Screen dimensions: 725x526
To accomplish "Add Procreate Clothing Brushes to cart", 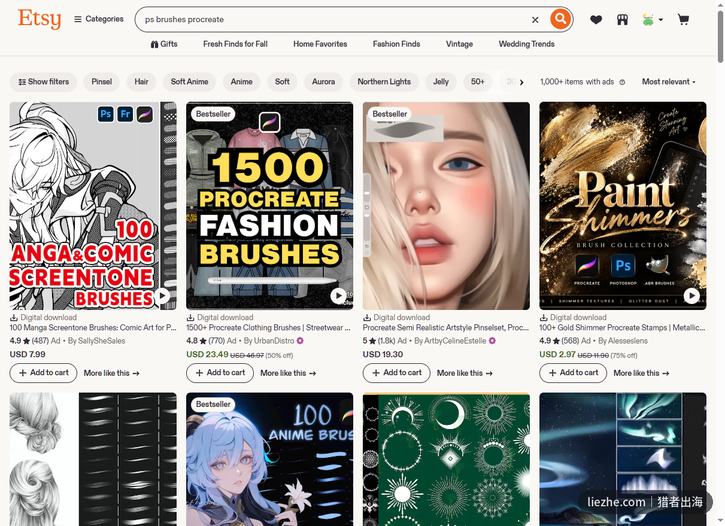I will pos(220,373).
